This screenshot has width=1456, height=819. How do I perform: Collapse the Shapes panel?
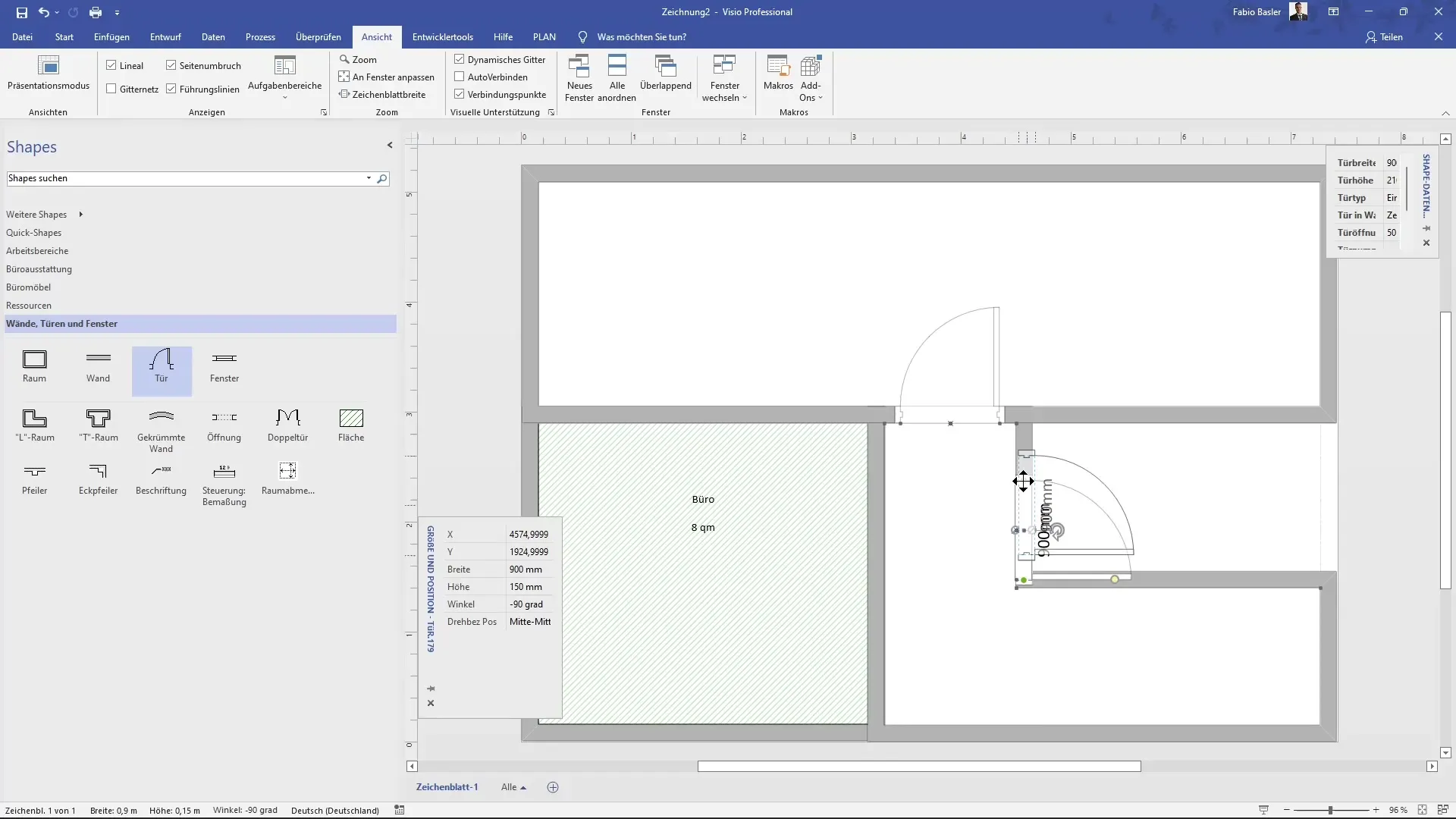[390, 145]
